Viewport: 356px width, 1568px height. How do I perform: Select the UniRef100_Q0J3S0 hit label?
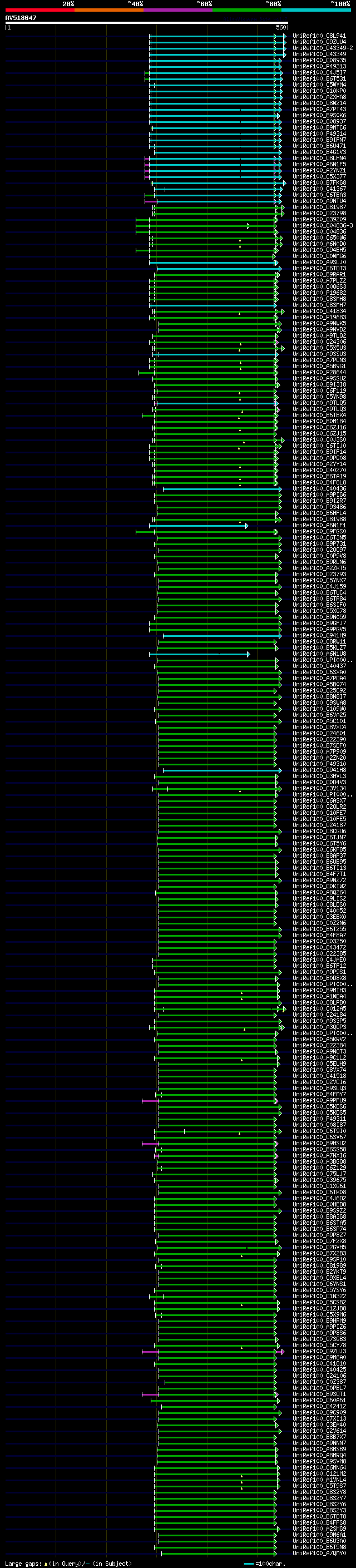(319, 439)
